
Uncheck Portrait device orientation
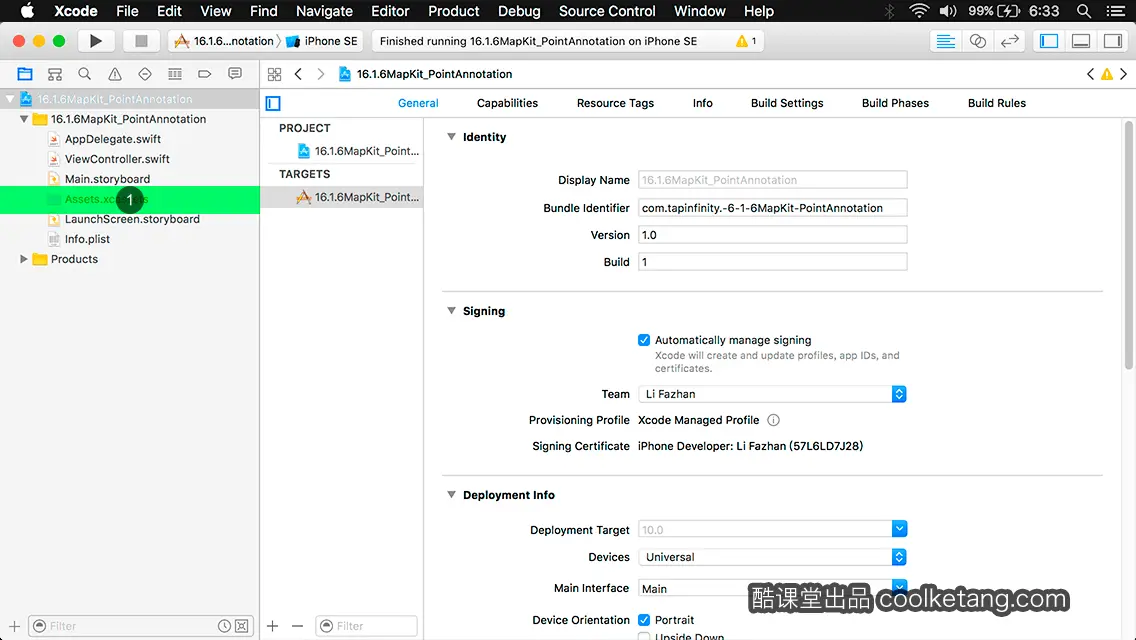pos(644,620)
